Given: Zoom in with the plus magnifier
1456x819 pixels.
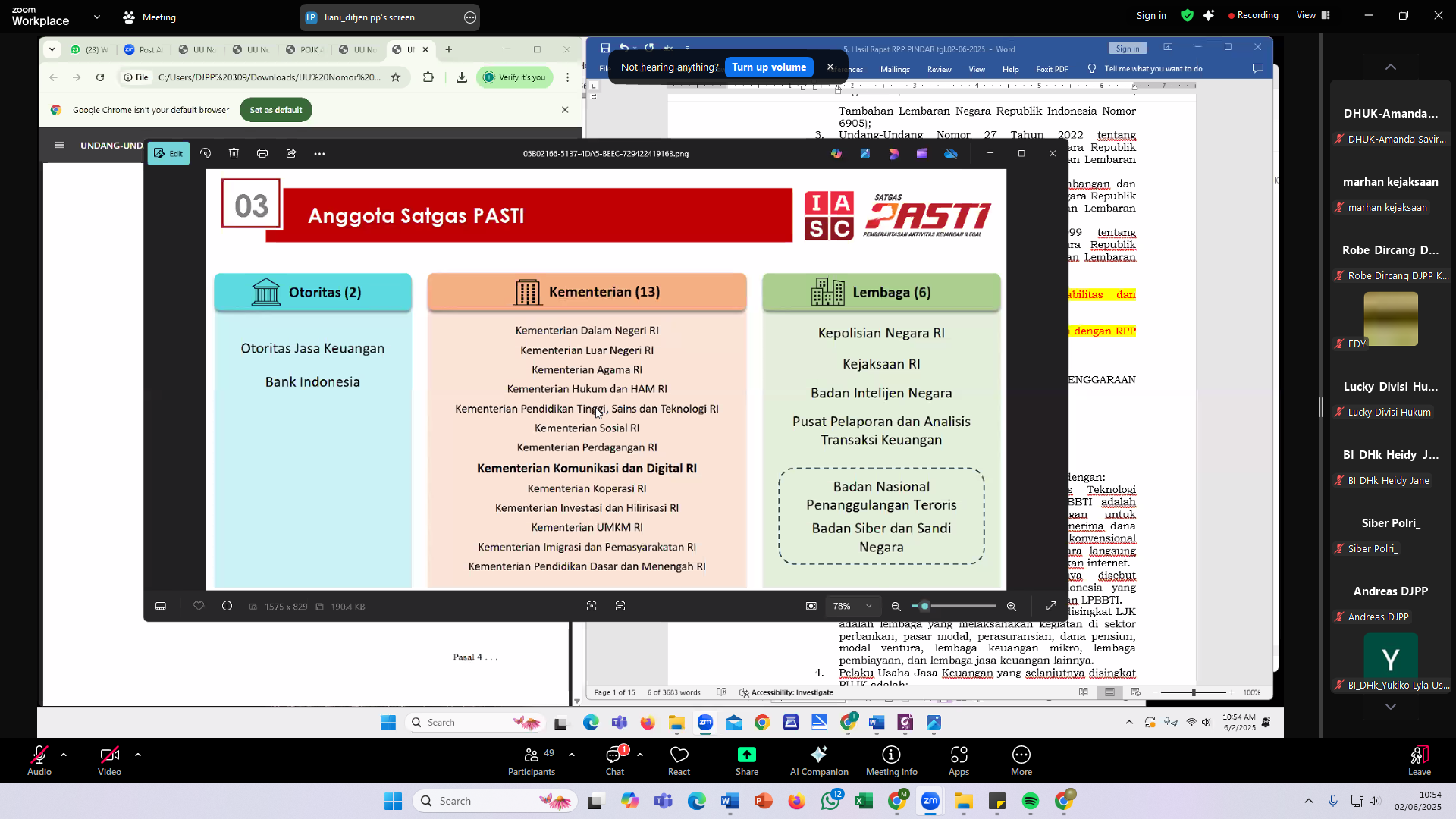Looking at the screenshot, I should coord(1012,607).
